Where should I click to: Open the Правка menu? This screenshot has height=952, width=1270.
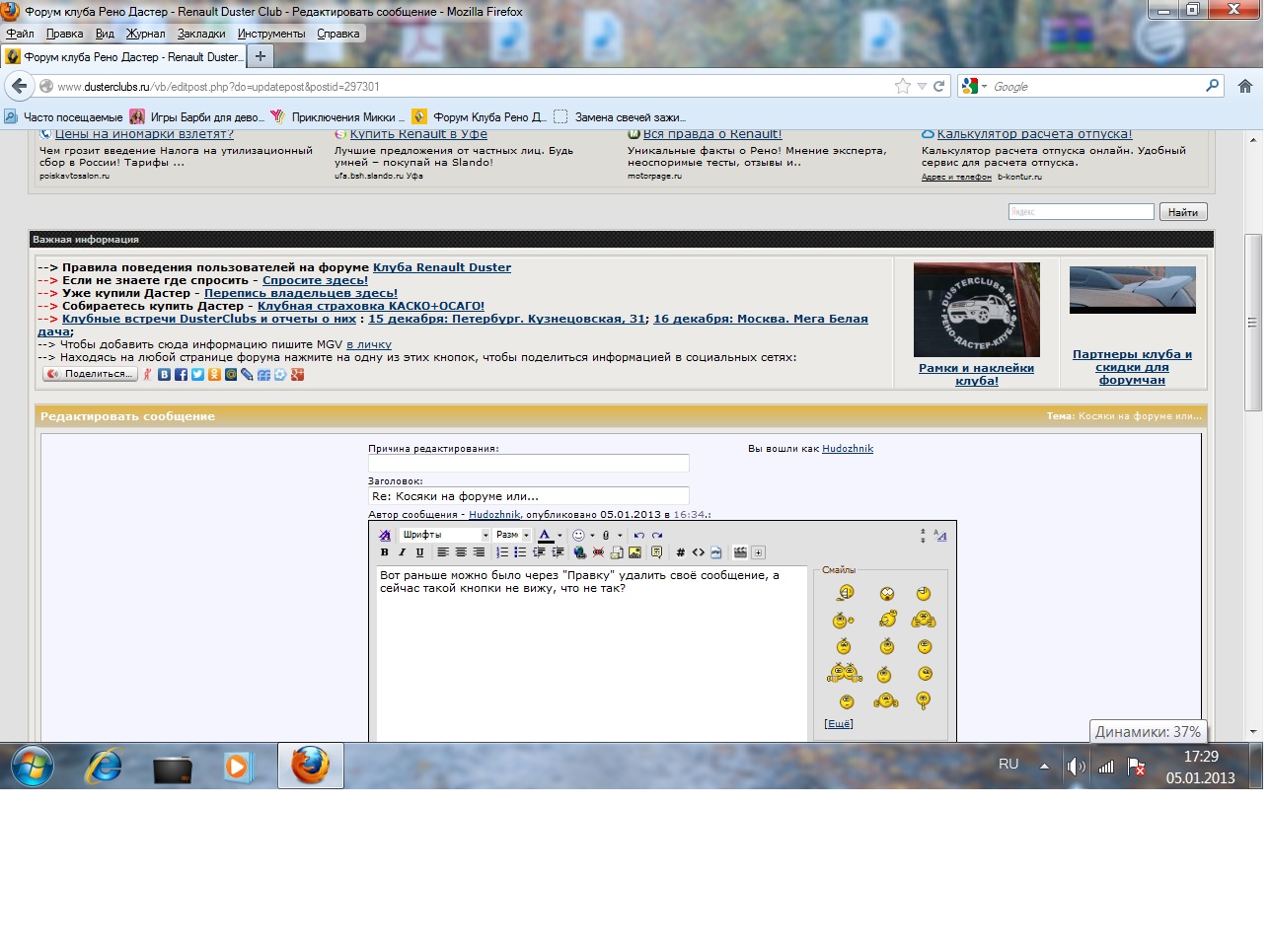click(64, 34)
